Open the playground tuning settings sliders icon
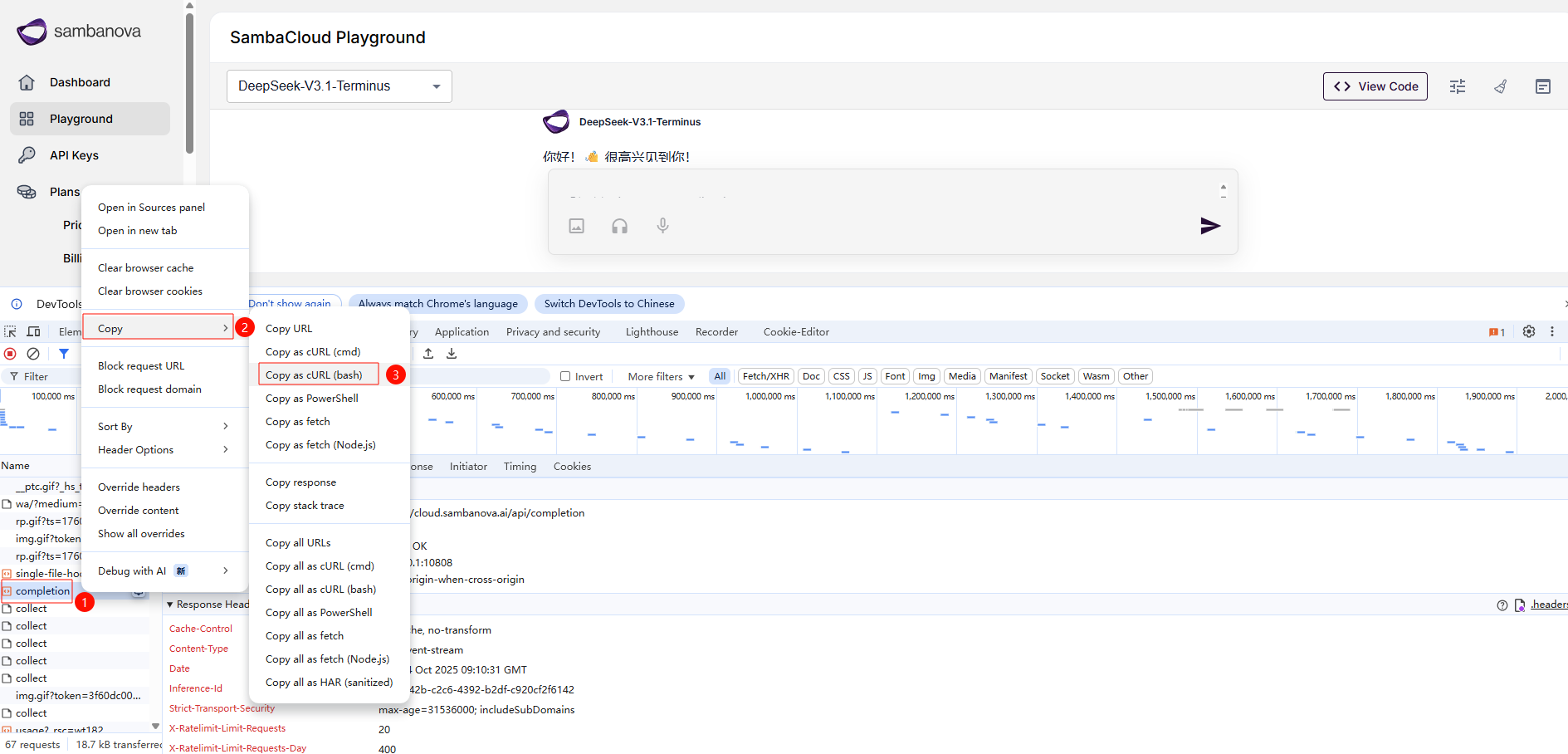This screenshot has height=754, width=1568. [x=1458, y=86]
